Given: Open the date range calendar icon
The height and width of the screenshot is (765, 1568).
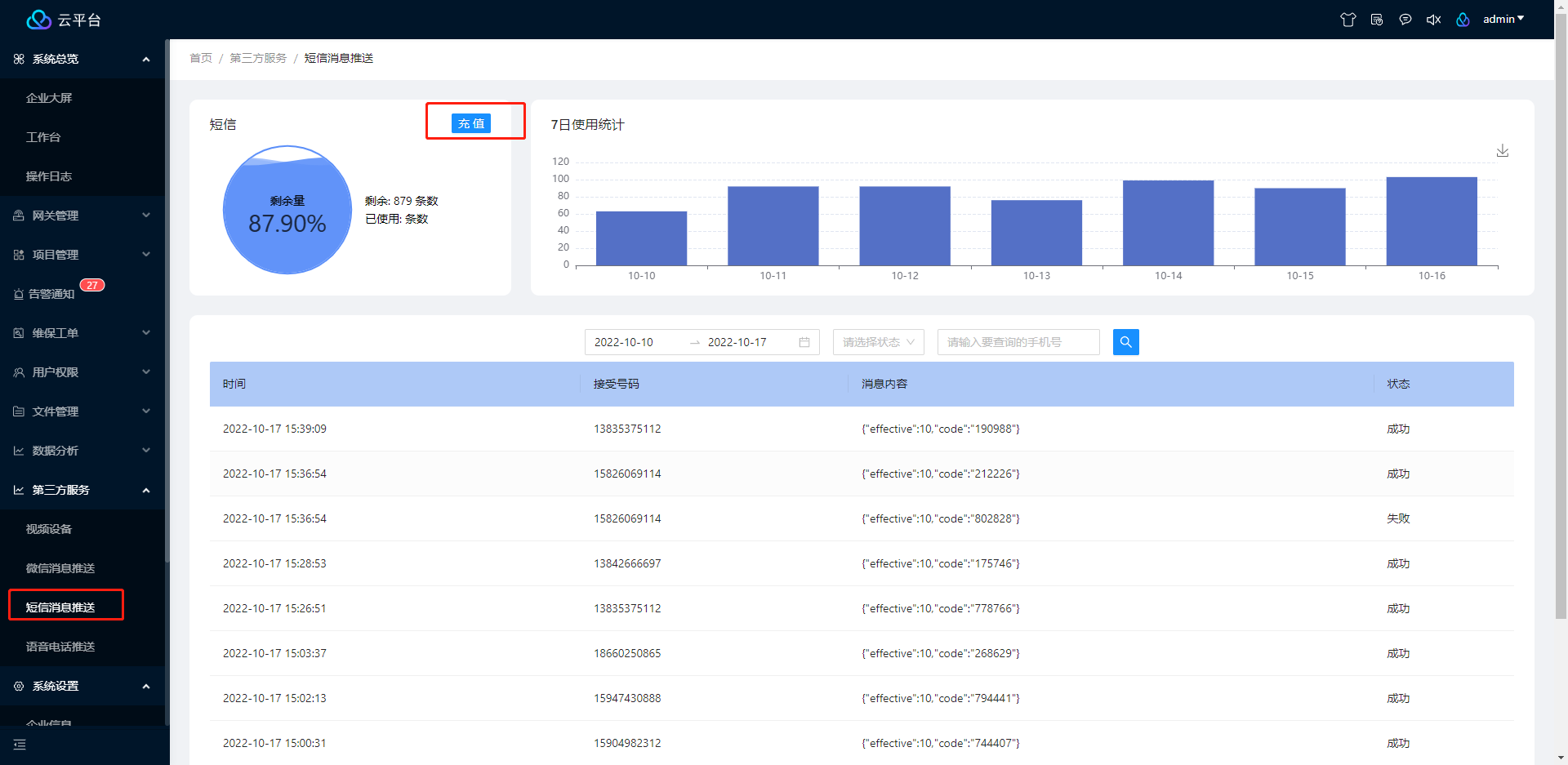Looking at the screenshot, I should (x=804, y=342).
